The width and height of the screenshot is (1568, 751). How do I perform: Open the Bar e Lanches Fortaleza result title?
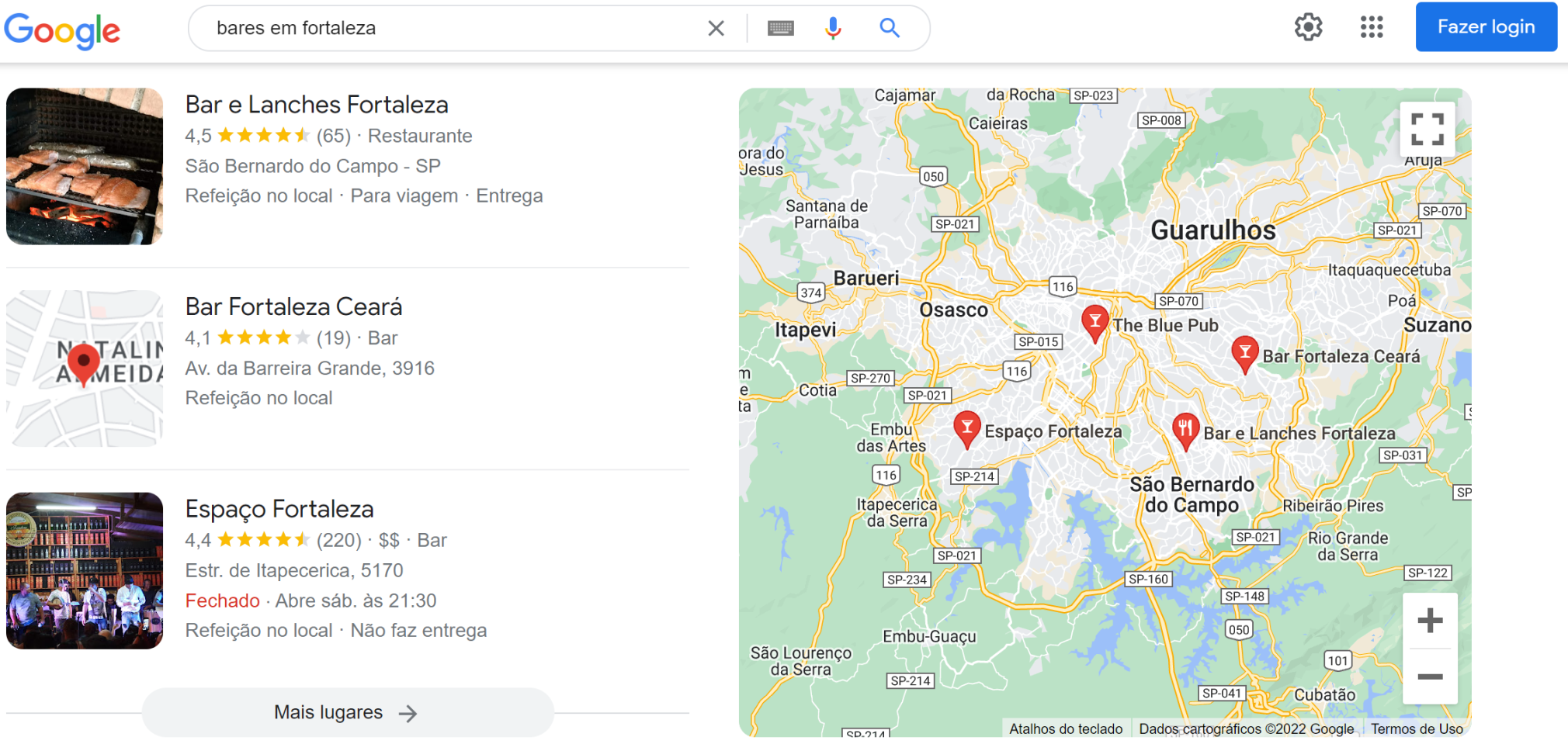317,105
